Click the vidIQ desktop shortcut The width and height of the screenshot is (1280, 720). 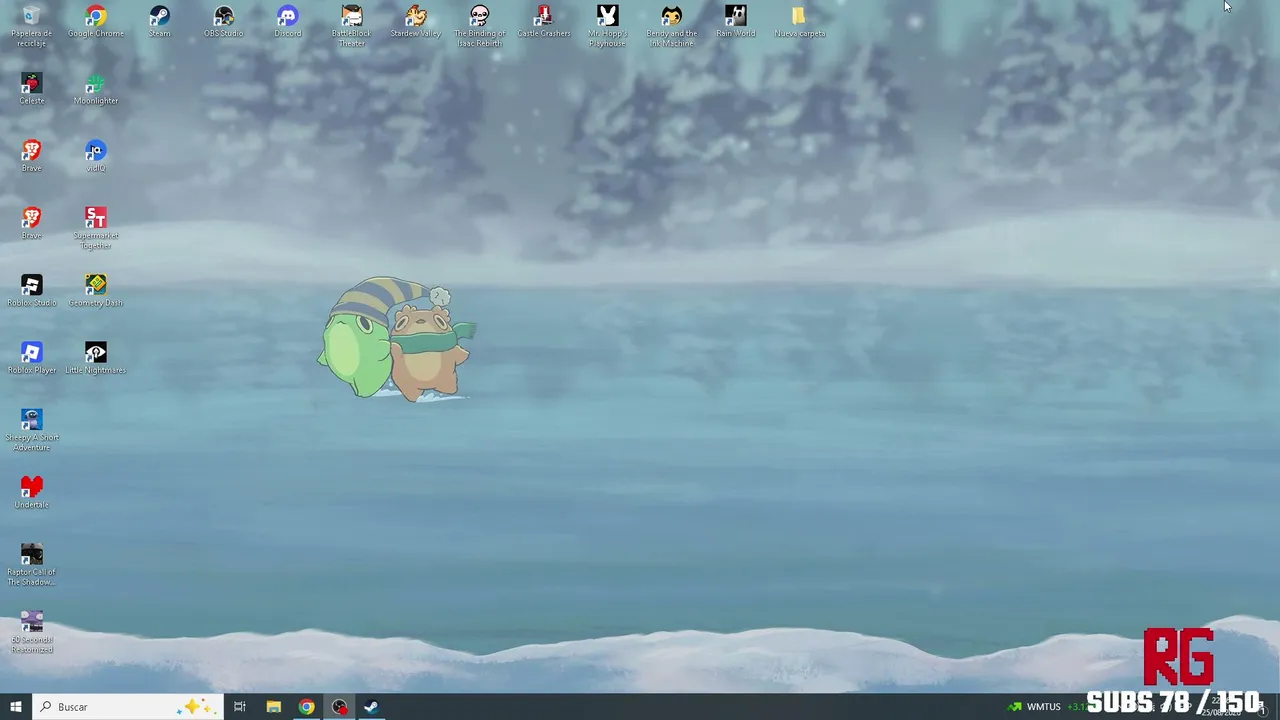point(96,156)
